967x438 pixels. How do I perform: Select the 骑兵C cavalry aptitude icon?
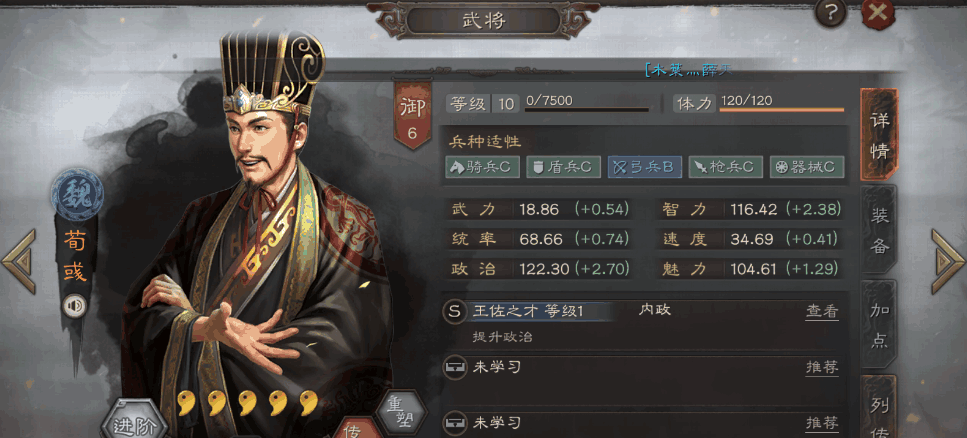coord(483,167)
